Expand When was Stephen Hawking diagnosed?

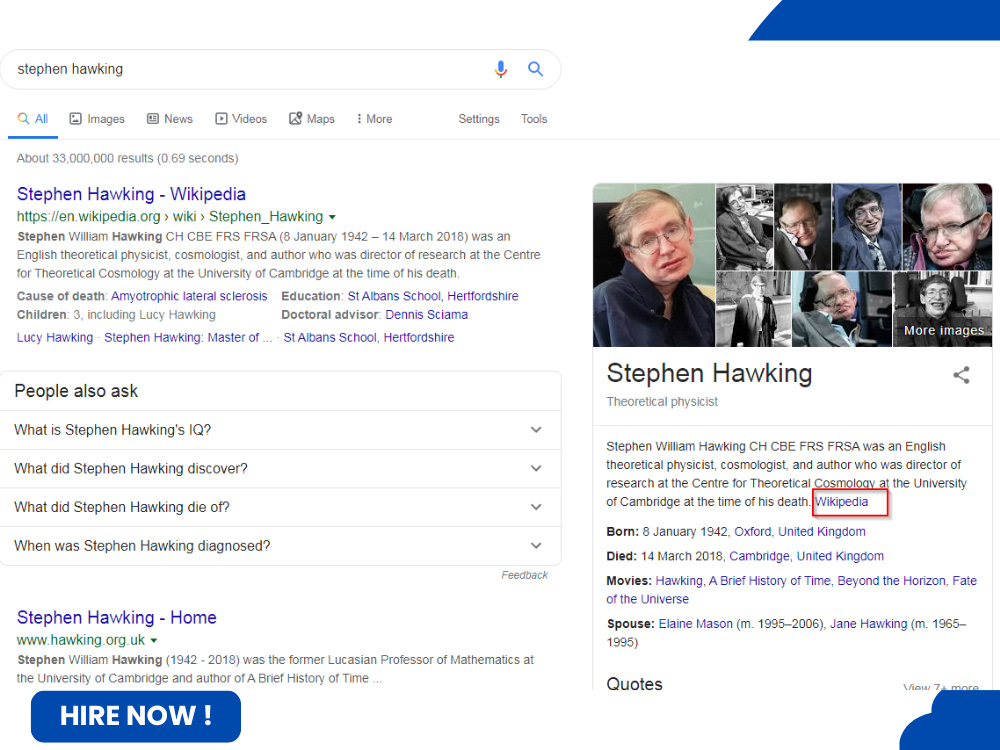tap(281, 546)
